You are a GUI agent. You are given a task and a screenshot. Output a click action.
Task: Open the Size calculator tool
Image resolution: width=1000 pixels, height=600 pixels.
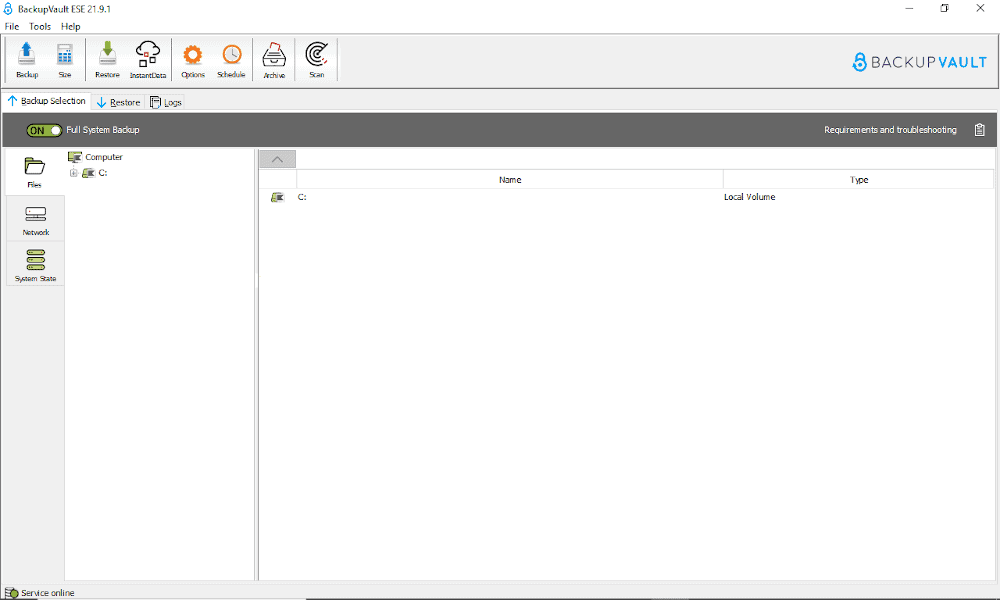(x=64, y=59)
